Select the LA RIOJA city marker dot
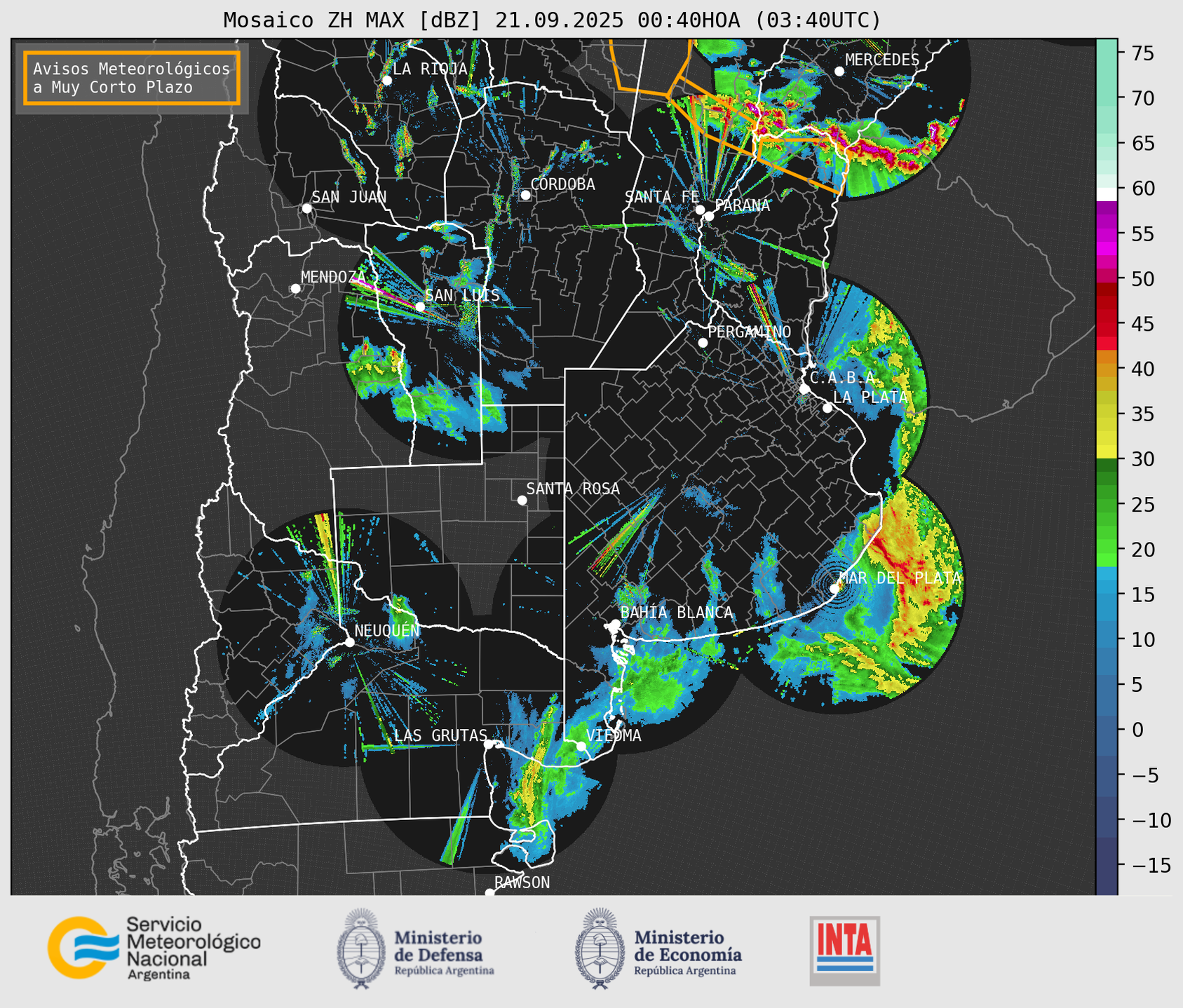 386,81
